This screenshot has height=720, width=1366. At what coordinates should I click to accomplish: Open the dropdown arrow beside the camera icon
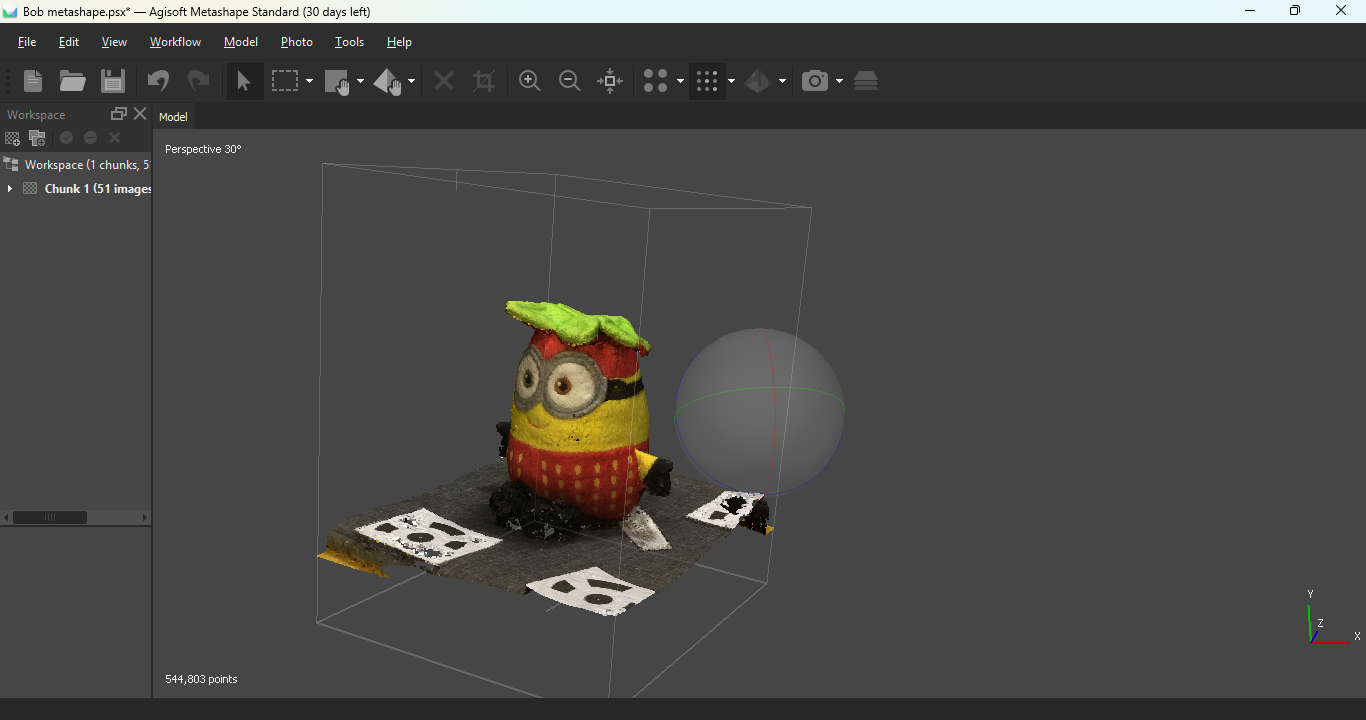click(x=839, y=81)
